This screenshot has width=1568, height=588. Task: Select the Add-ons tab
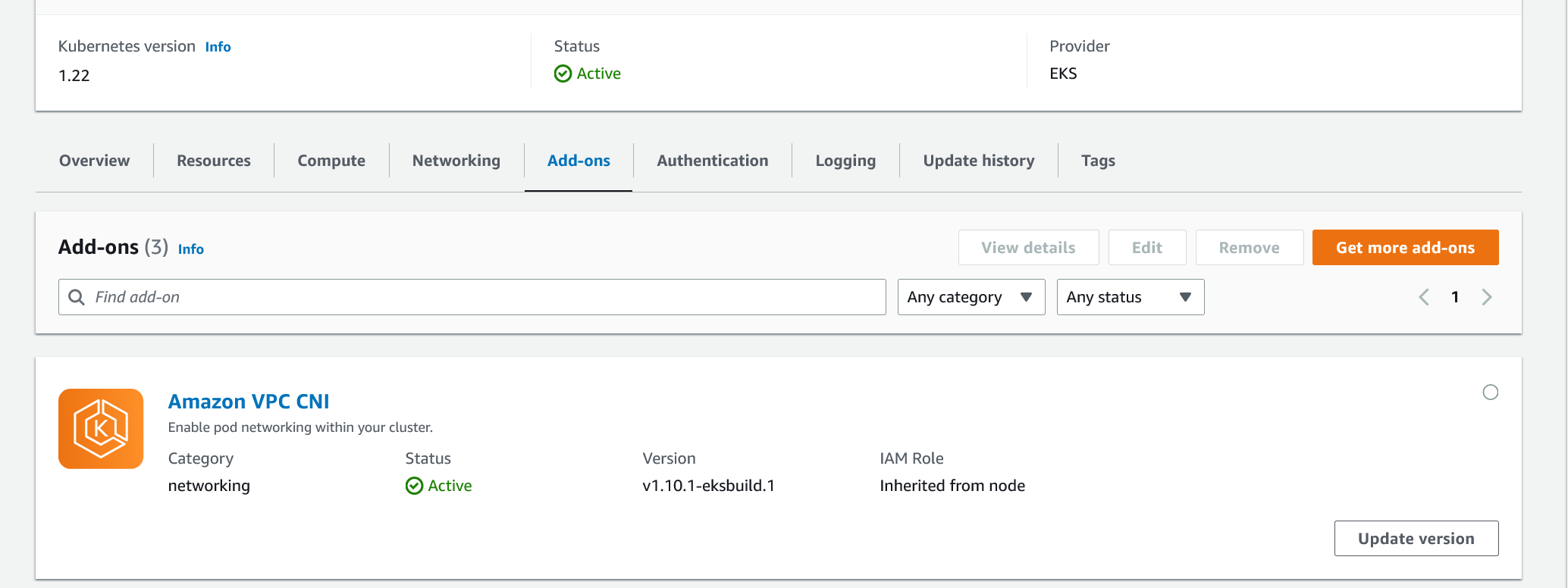(579, 161)
